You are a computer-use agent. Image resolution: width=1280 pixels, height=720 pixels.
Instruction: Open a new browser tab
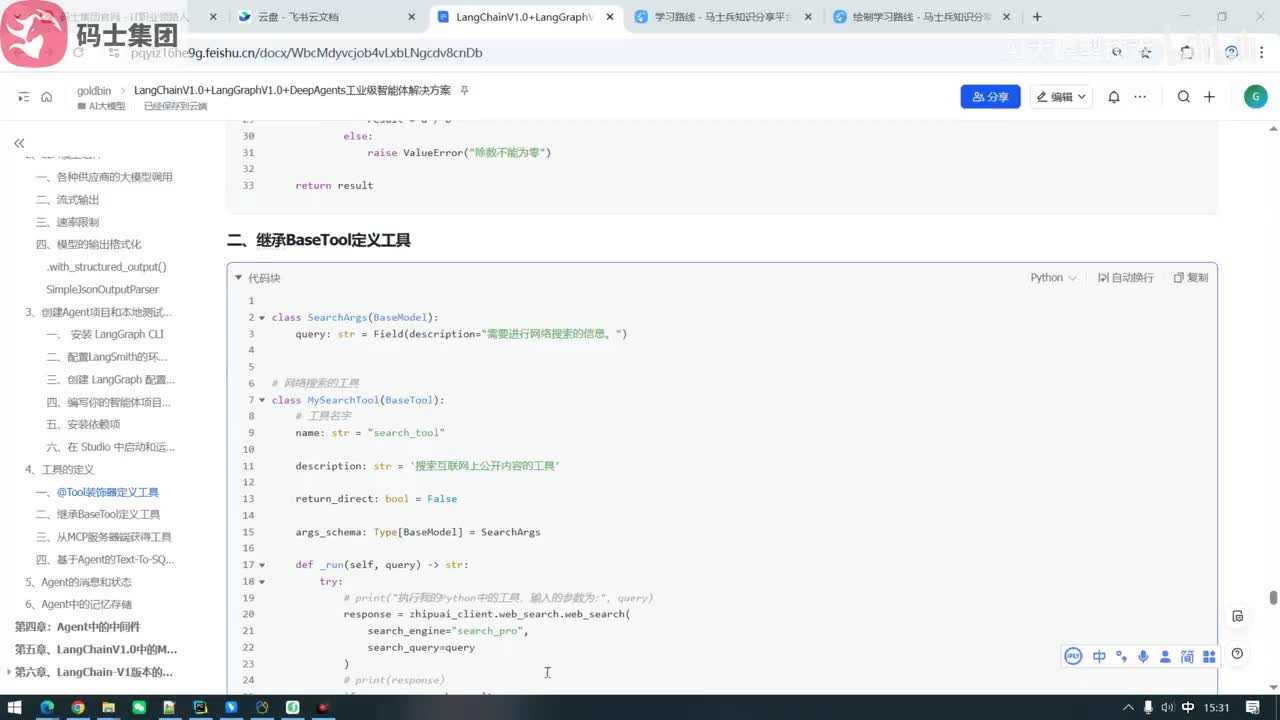point(1037,17)
